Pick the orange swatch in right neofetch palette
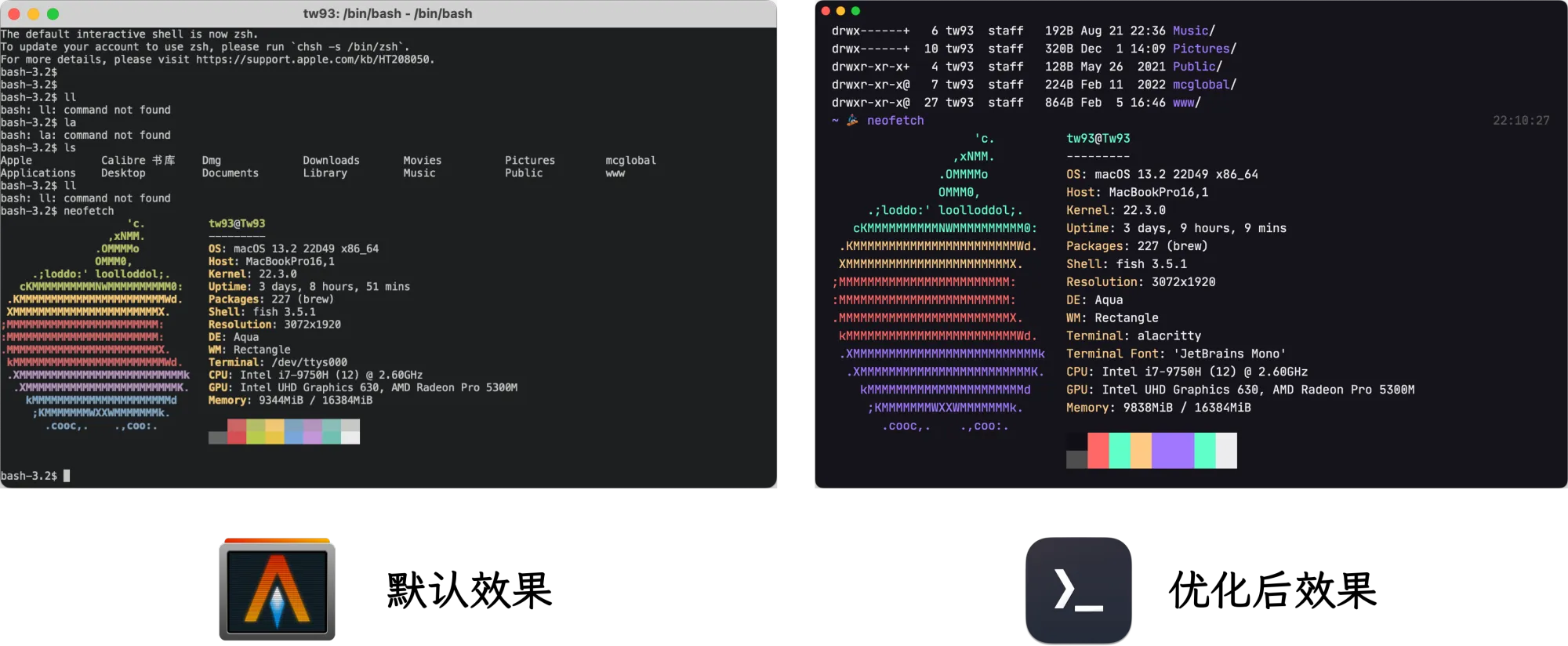Screen dimensions: 1568x646 pyautogui.click(x=1141, y=451)
